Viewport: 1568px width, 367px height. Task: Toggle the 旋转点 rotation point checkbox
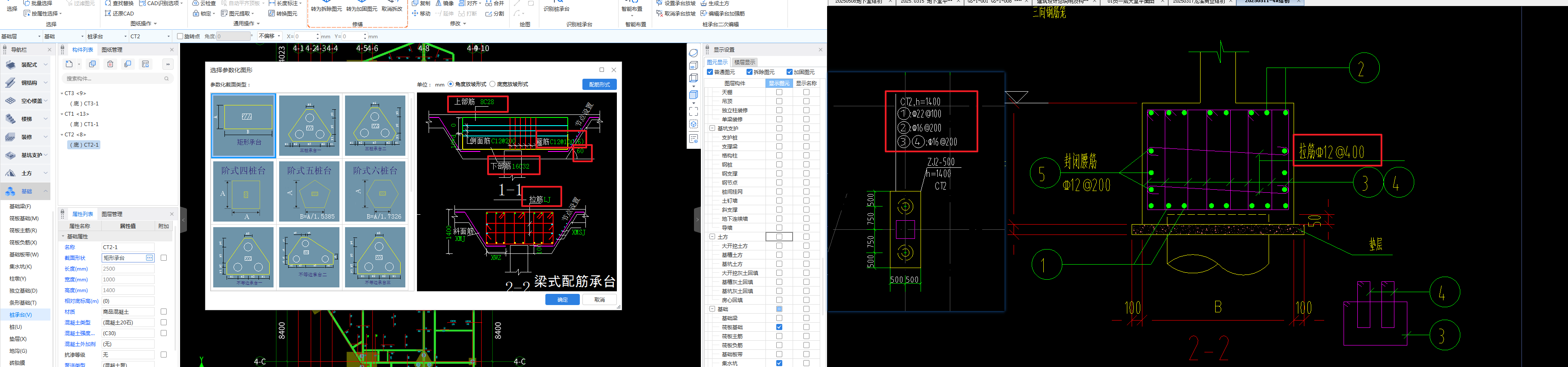click(x=180, y=37)
